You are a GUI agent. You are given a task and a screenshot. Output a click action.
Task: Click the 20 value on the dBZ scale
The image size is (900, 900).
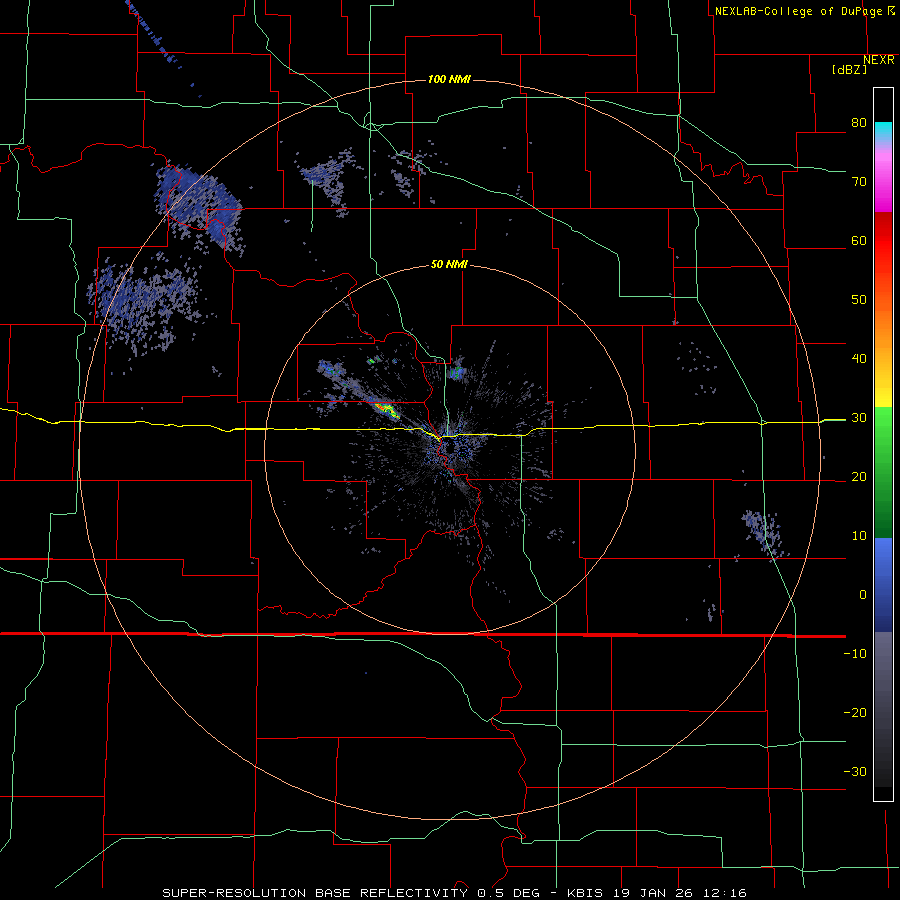tap(859, 477)
